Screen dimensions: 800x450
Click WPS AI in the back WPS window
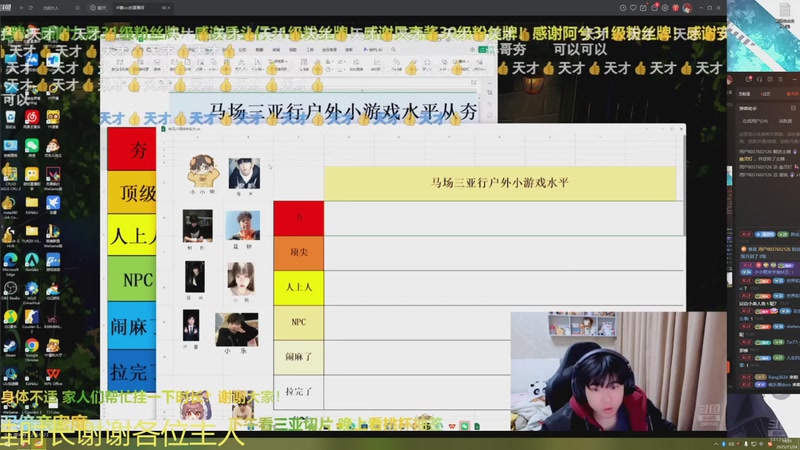pos(373,49)
